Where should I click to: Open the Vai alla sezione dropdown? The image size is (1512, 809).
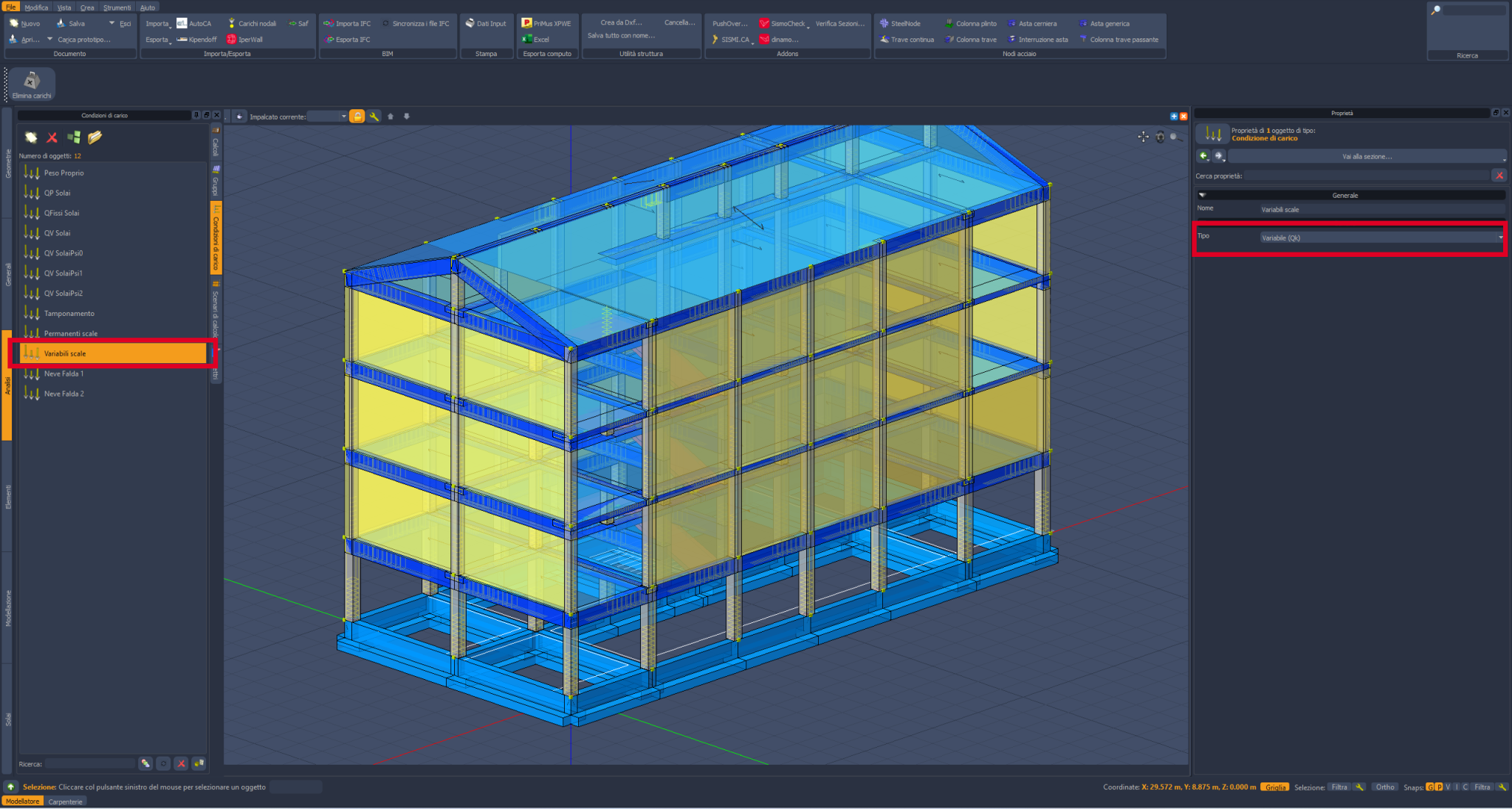click(1367, 156)
